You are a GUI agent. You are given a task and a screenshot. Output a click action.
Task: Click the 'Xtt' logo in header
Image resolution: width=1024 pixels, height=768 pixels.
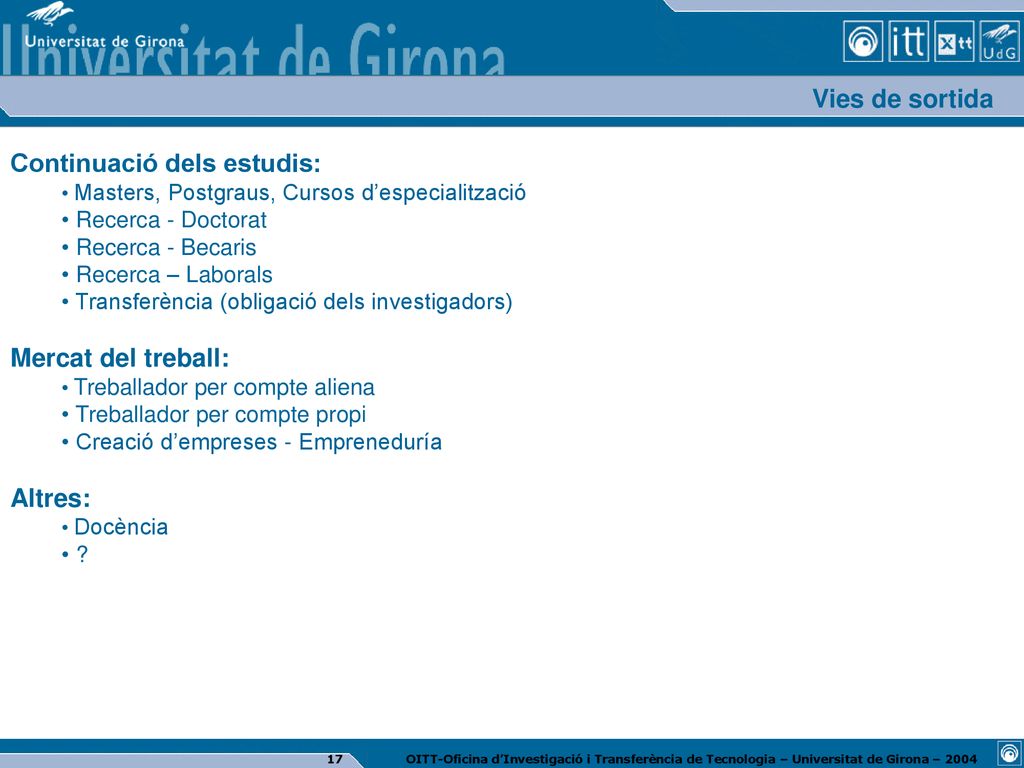click(x=954, y=41)
